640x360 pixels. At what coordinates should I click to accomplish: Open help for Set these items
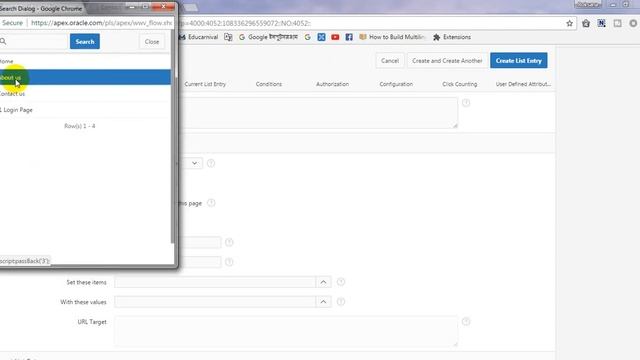tap(341, 282)
